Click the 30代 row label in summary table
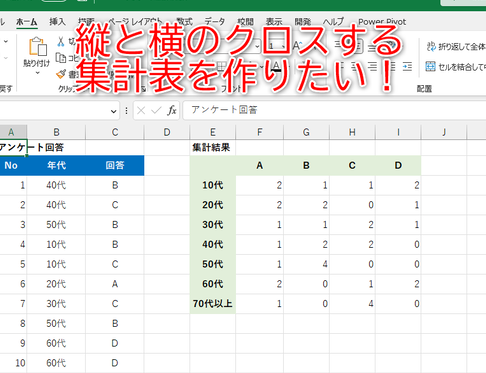This screenshot has width=486, height=373. [x=213, y=225]
